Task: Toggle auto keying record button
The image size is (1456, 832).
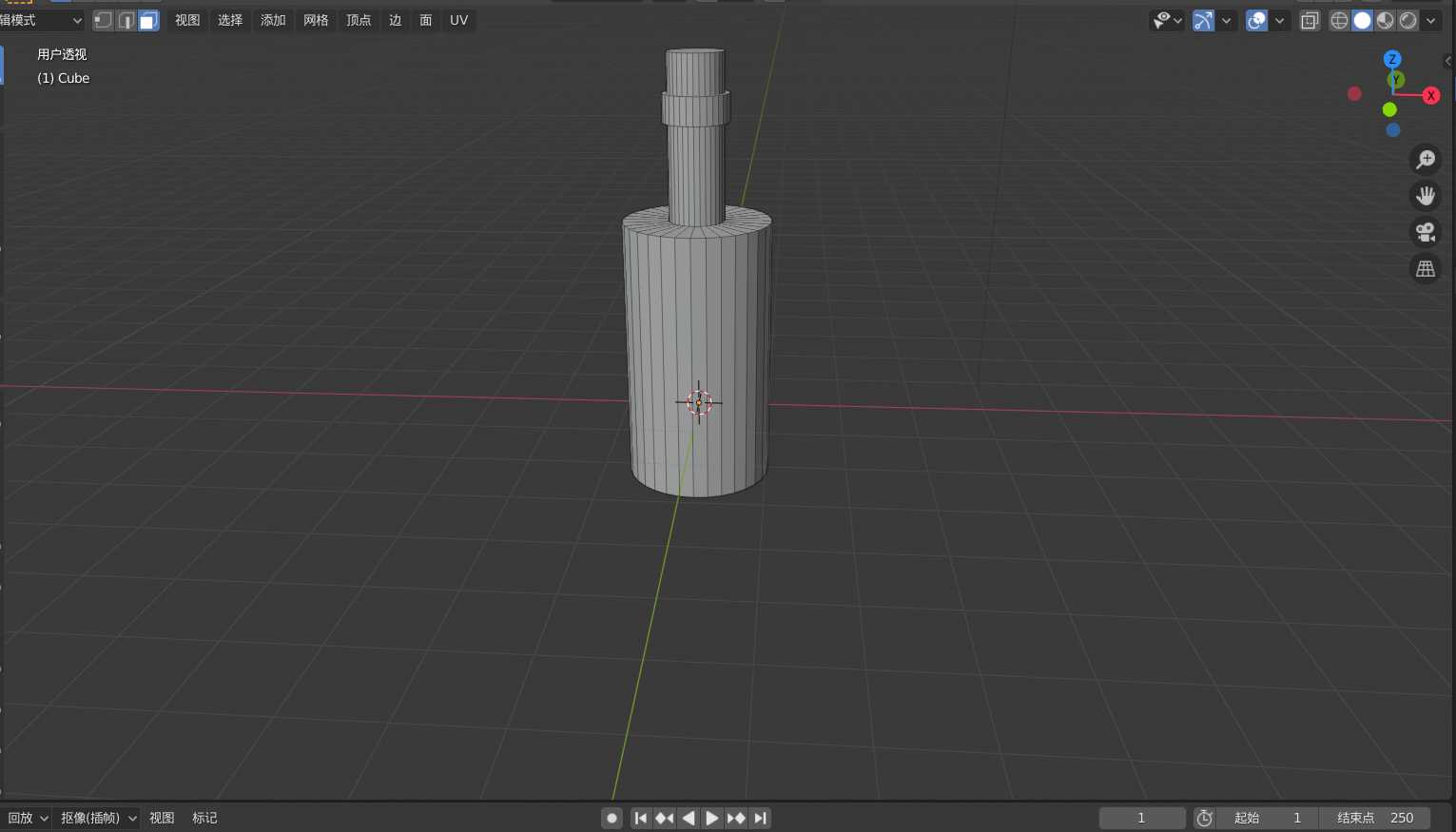Action: coord(612,818)
